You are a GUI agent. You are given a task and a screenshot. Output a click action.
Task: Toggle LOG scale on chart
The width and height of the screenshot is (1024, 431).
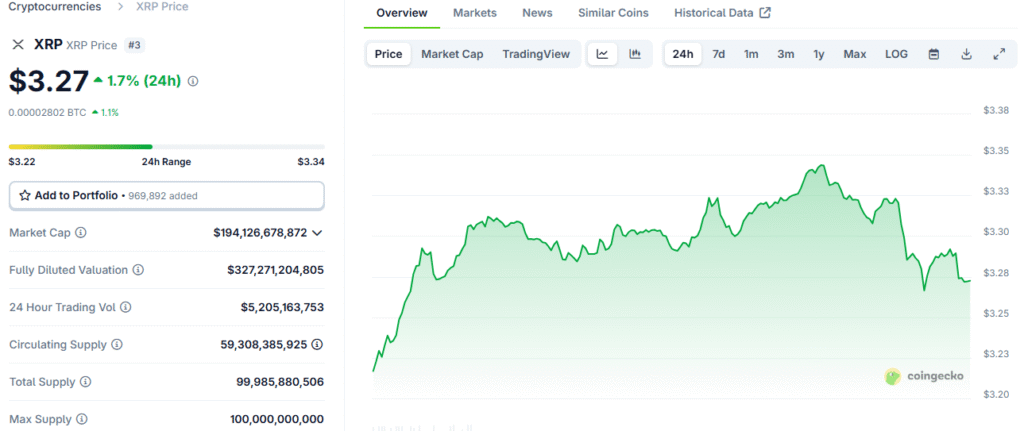896,54
